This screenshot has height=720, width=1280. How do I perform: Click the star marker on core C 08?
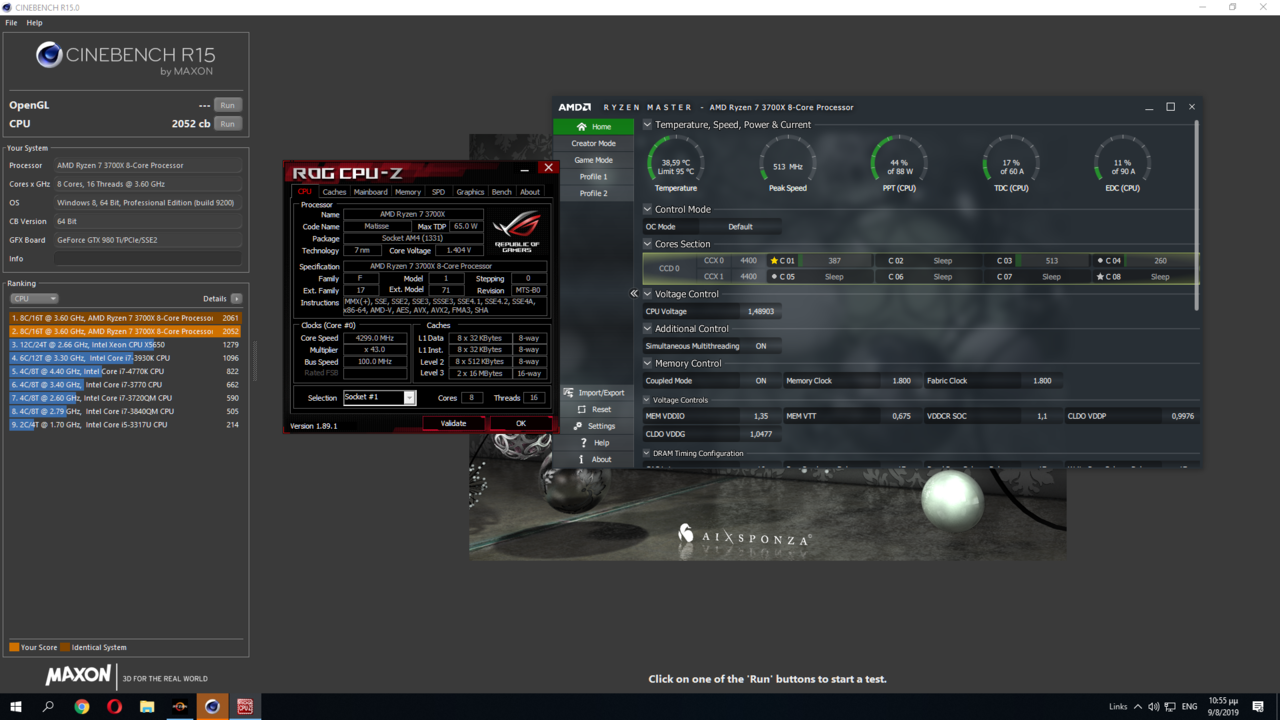coord(1100,277)
